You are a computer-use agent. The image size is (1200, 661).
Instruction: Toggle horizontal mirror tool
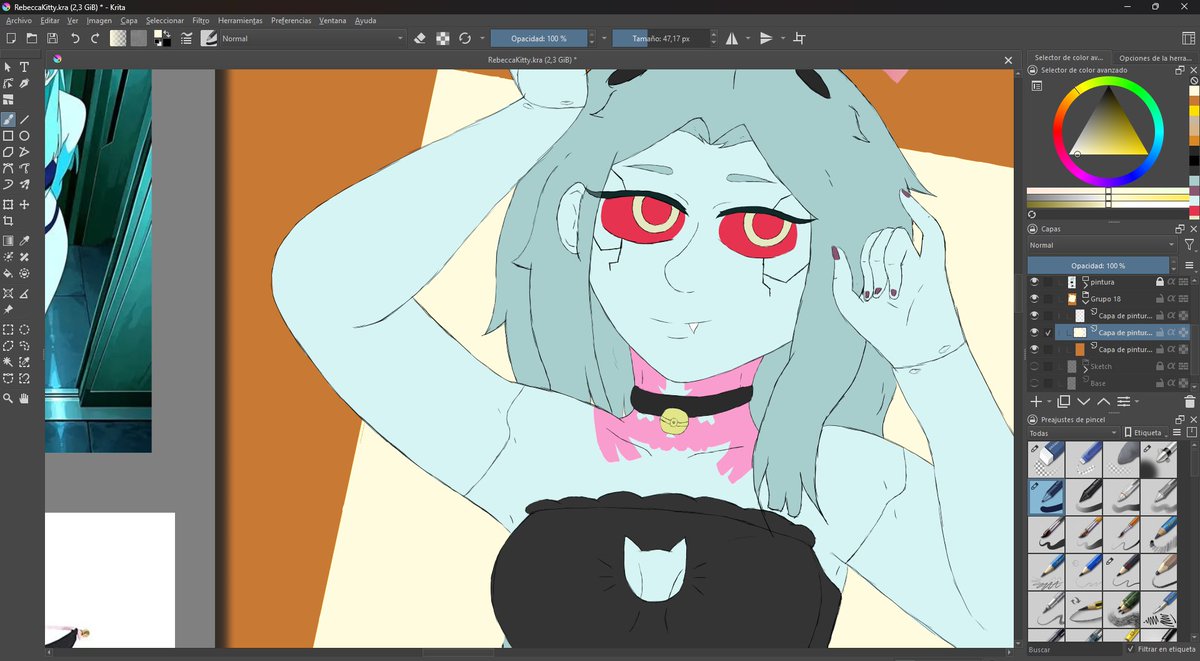732,38
